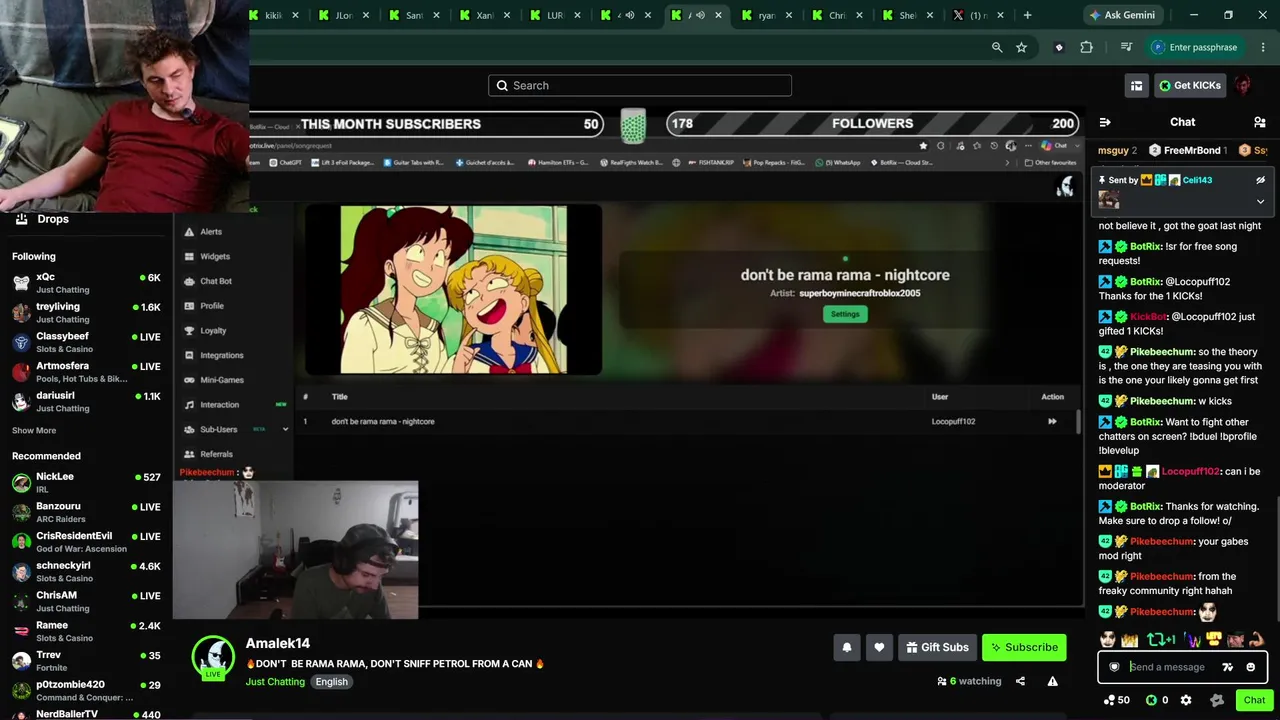This screenshot has width=1280, height=720.
Task: Click the Enter passphrase profile button
Action: (x=1194, y=47)
